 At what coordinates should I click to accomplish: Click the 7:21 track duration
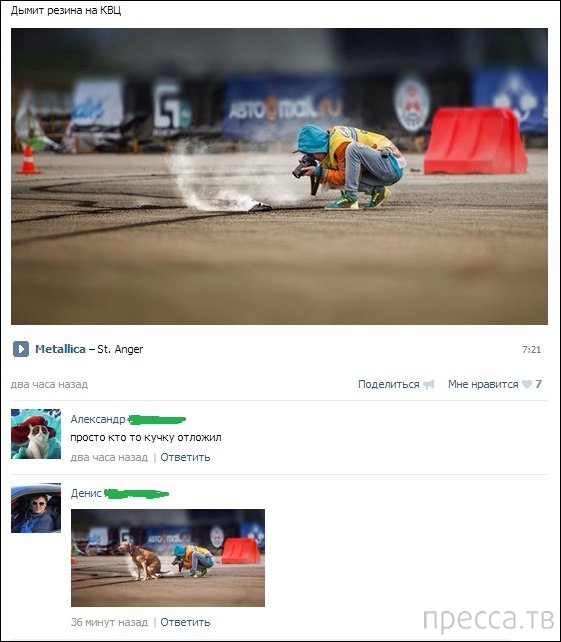(532, 350)
